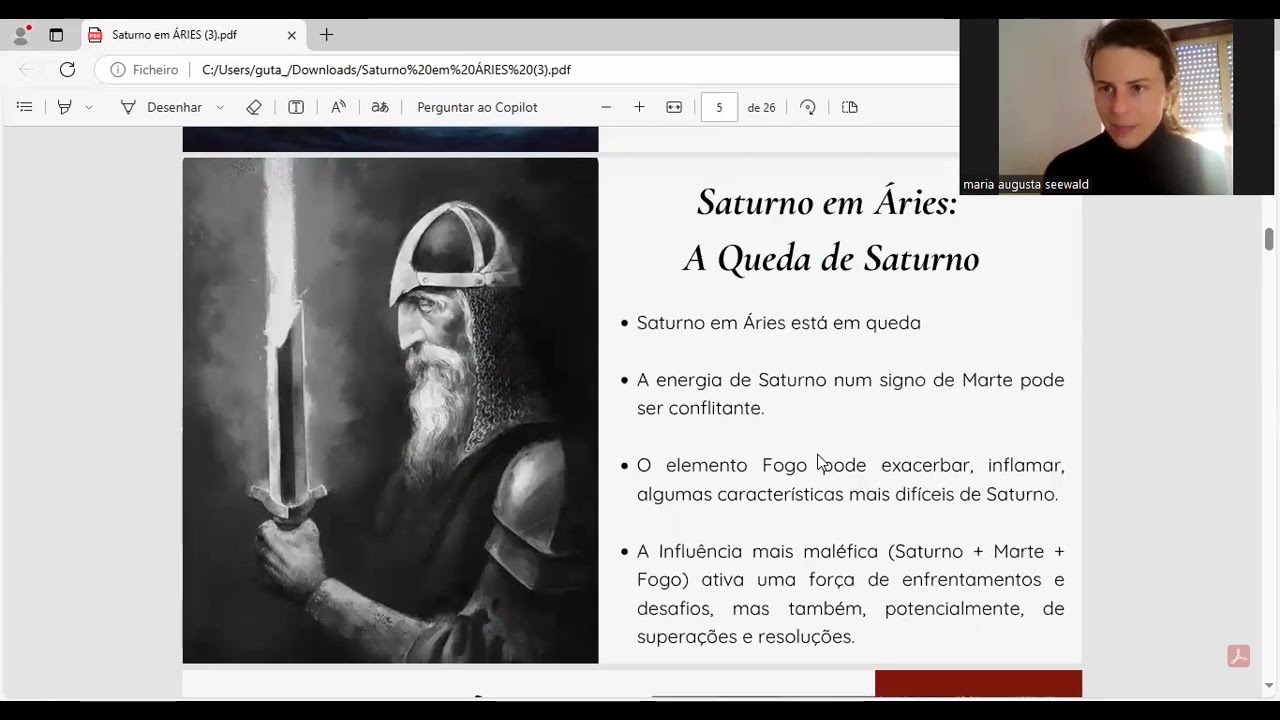Close the Saturno em ÁRIES (3).pdf tab
This screenshot has width=1280, height=720.
pos(292,35)
